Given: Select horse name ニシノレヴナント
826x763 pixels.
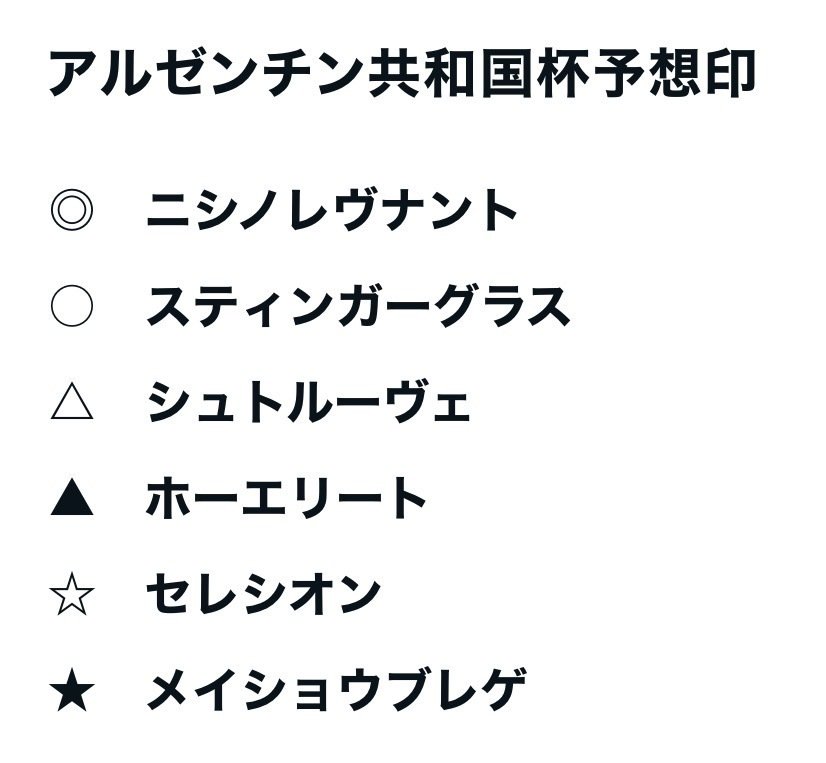Looking at the screenshot, I should [x=332, y=211].
